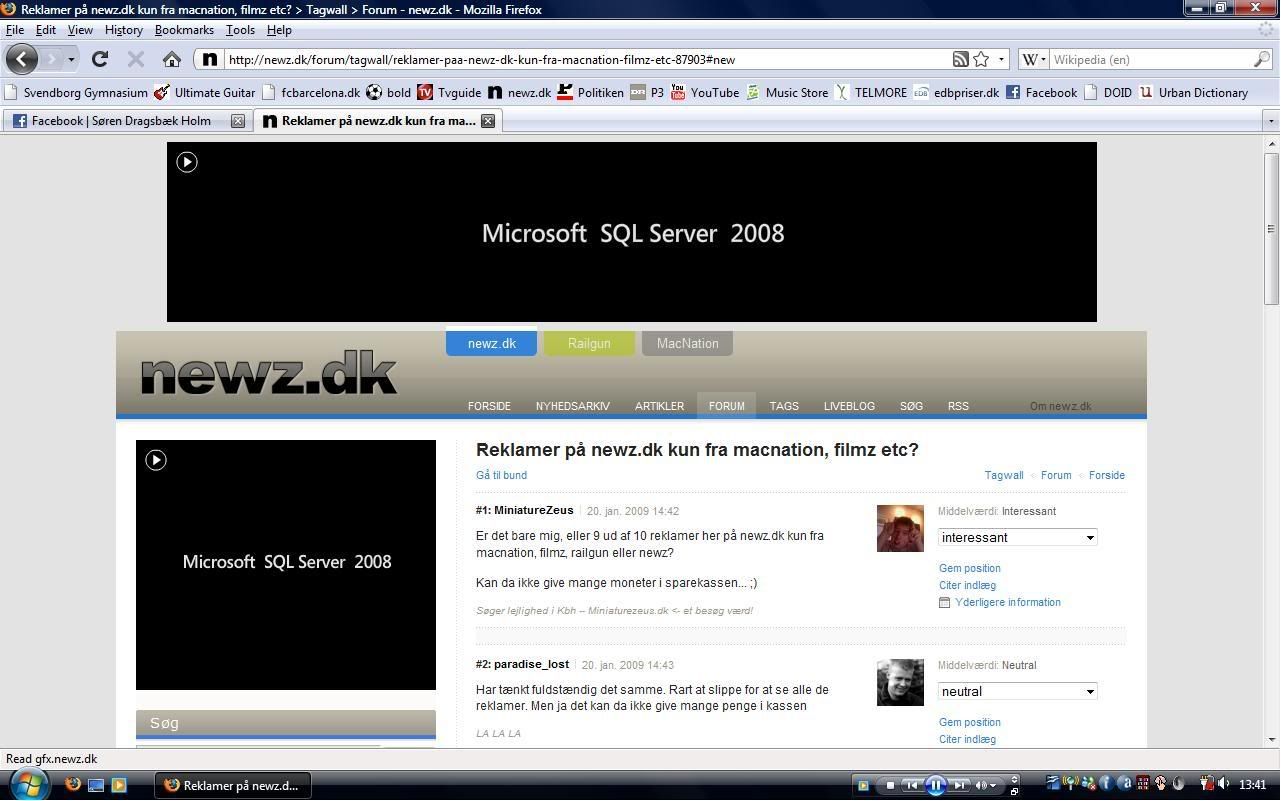Click the Wikipedia search input field
The height and width of the screenshot is (801, 1281).
pyautogui.click(x=1150, y=59)
